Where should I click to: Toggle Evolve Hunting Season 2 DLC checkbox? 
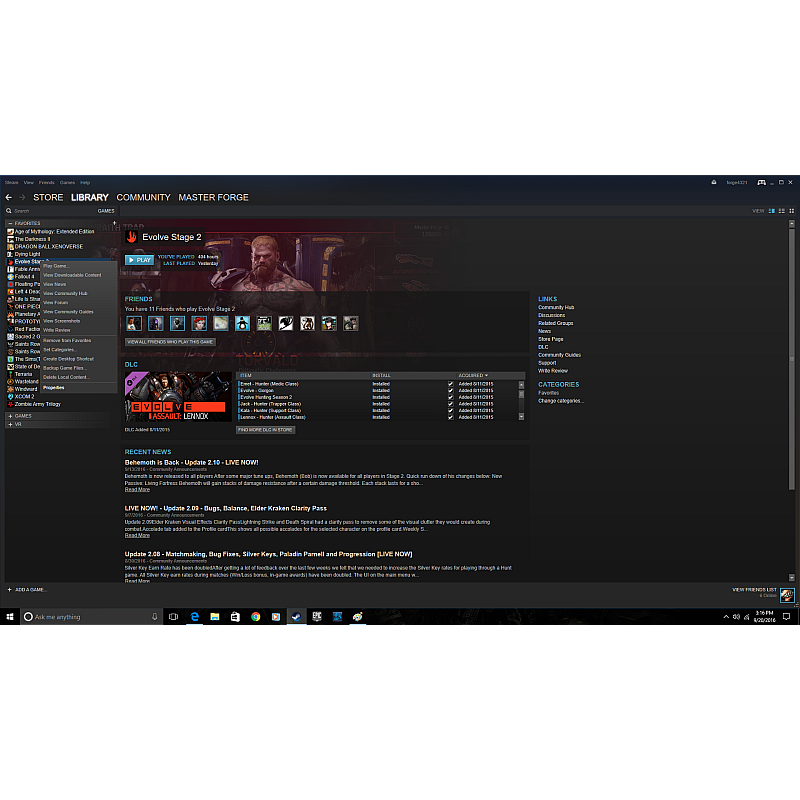tap(450, 397)
